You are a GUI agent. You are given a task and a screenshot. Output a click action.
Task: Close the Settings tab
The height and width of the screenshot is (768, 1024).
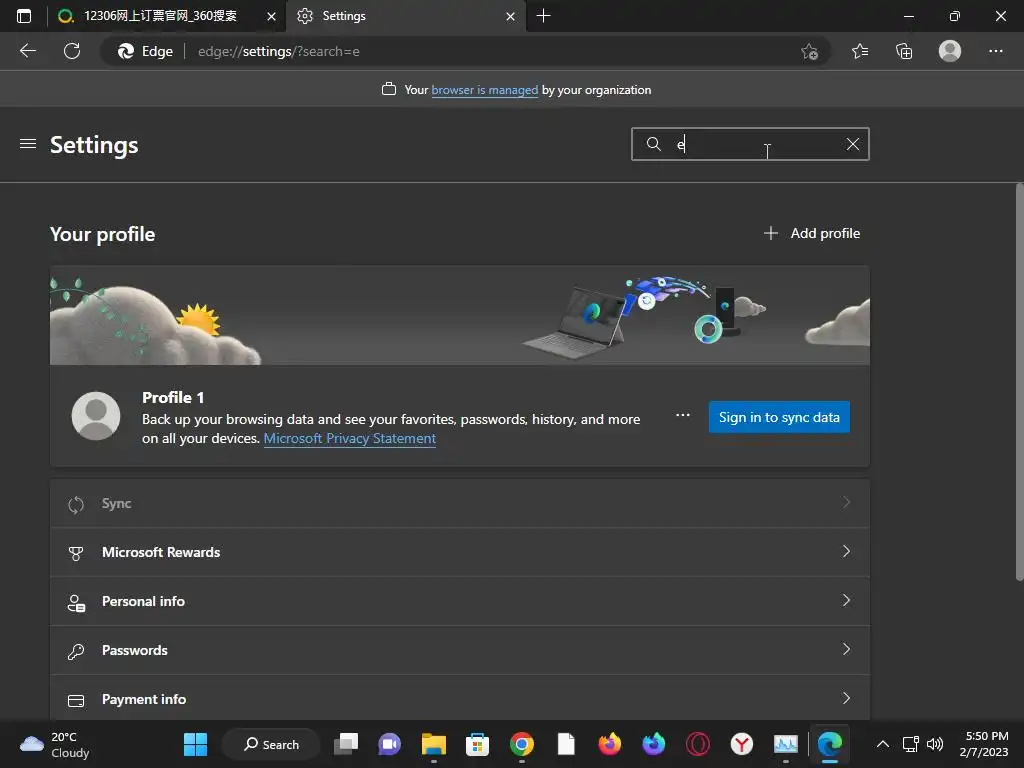510,16
